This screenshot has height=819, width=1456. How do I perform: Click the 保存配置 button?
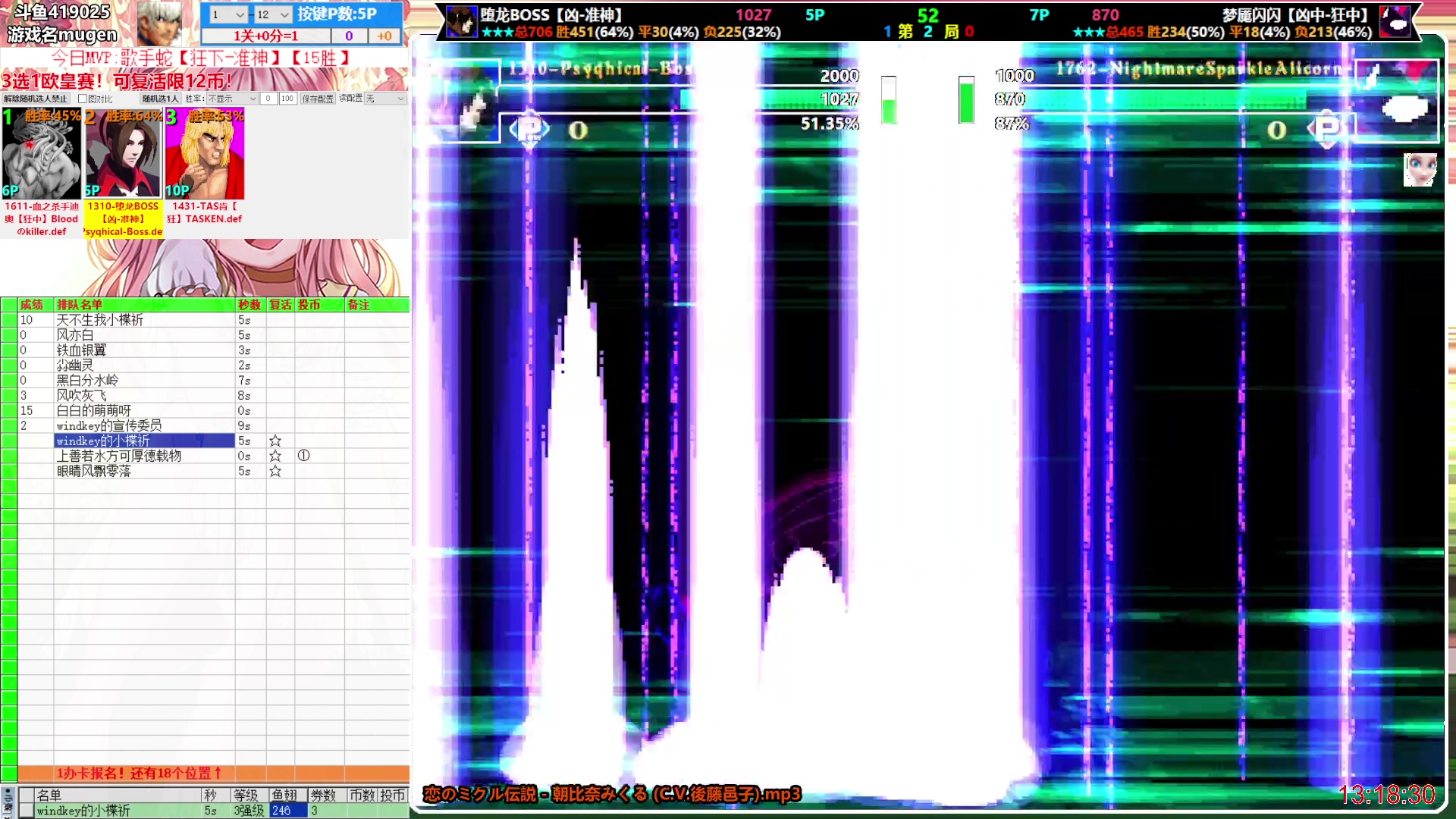[318, 99]
